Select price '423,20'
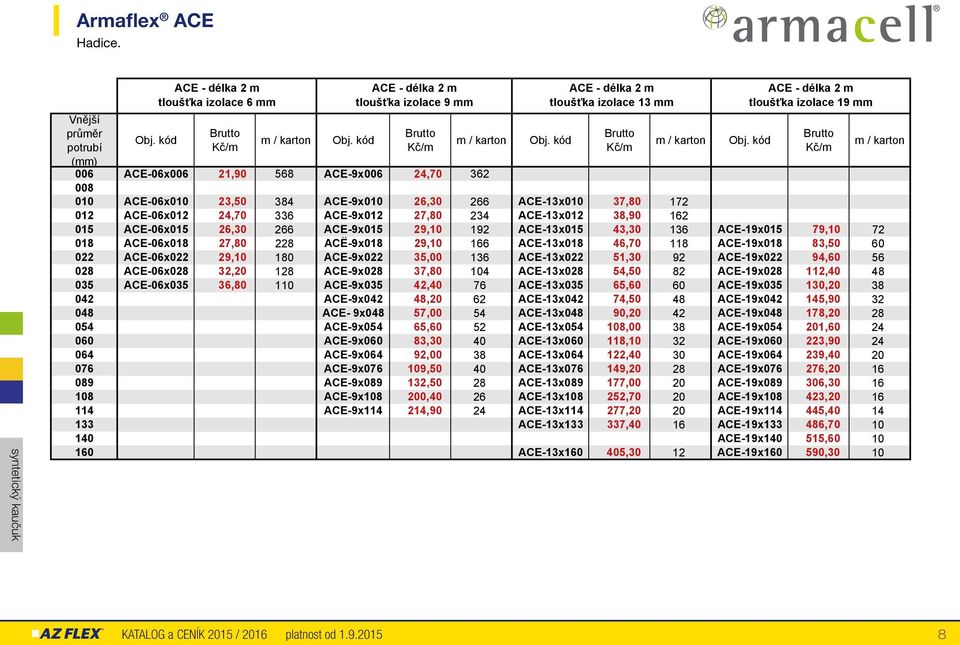This screenshot has width=960, height=645. [x=823, y=397]
